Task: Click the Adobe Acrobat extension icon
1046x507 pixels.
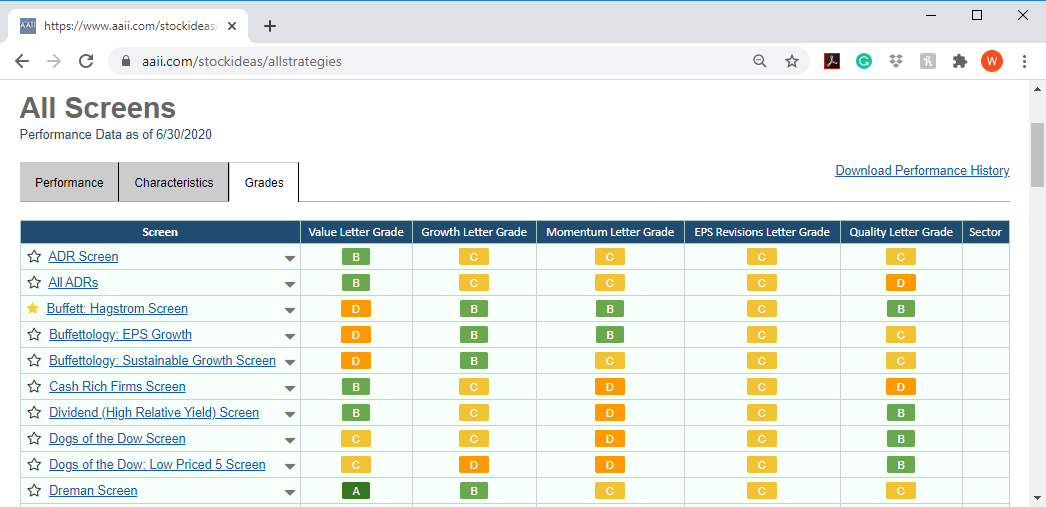Action: pos(831,61)
